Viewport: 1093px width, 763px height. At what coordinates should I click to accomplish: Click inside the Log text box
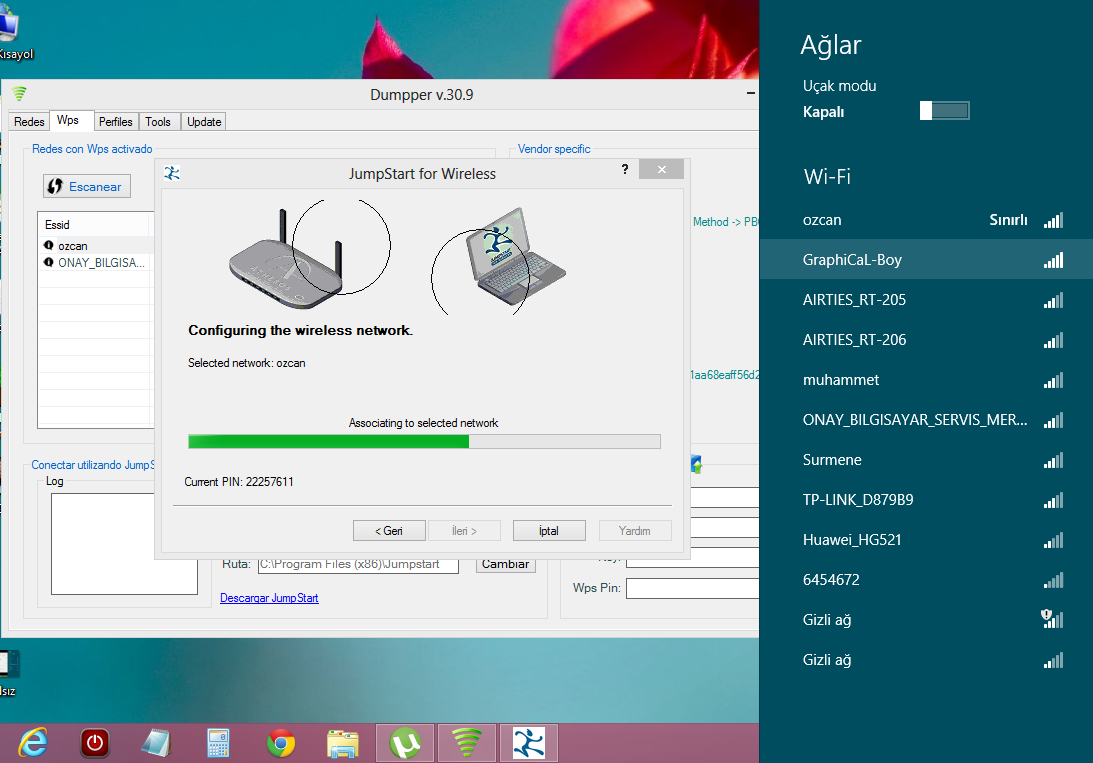click(124, 544)
